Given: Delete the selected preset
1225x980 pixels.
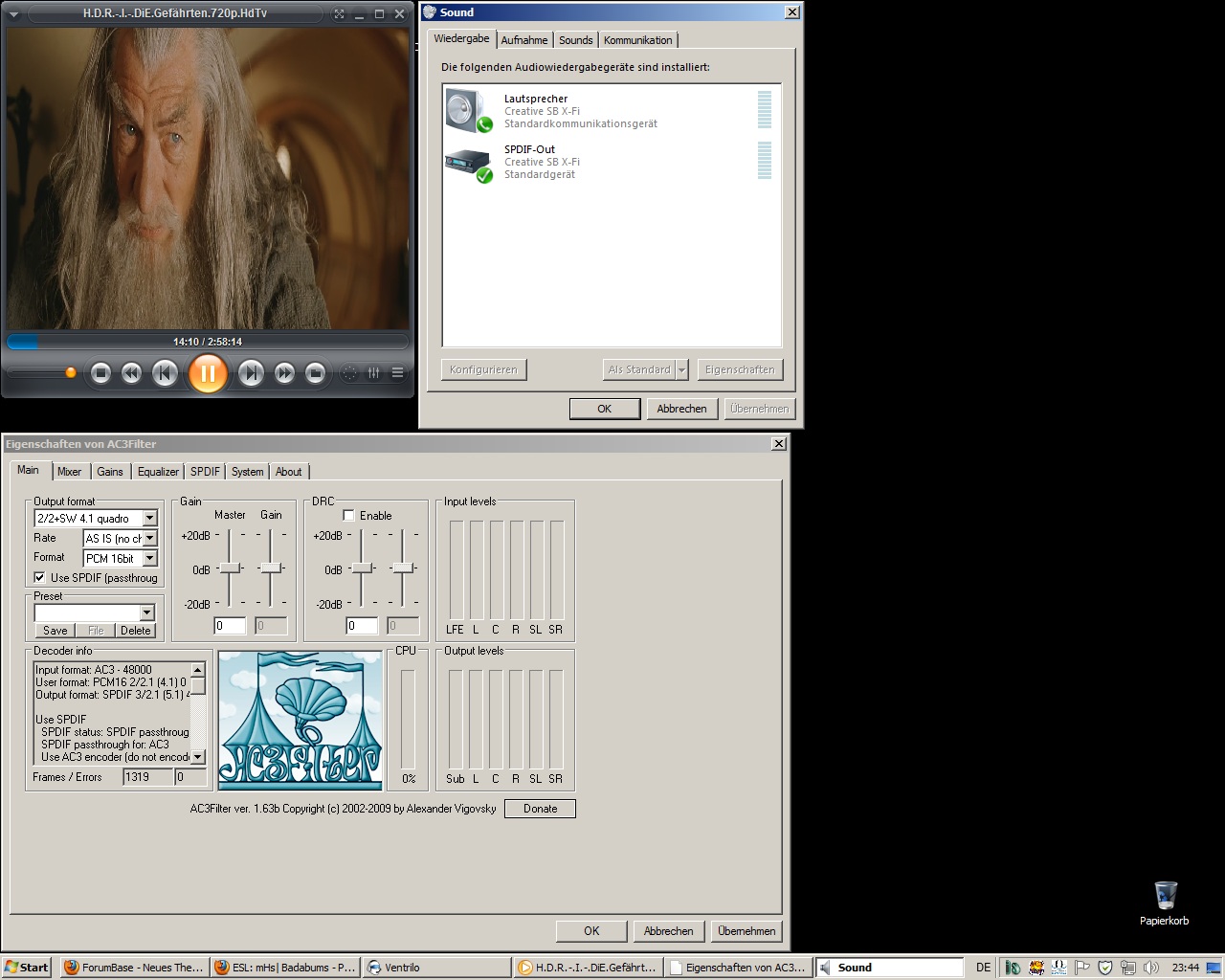Looking at the screenshot, I should 135,630.
